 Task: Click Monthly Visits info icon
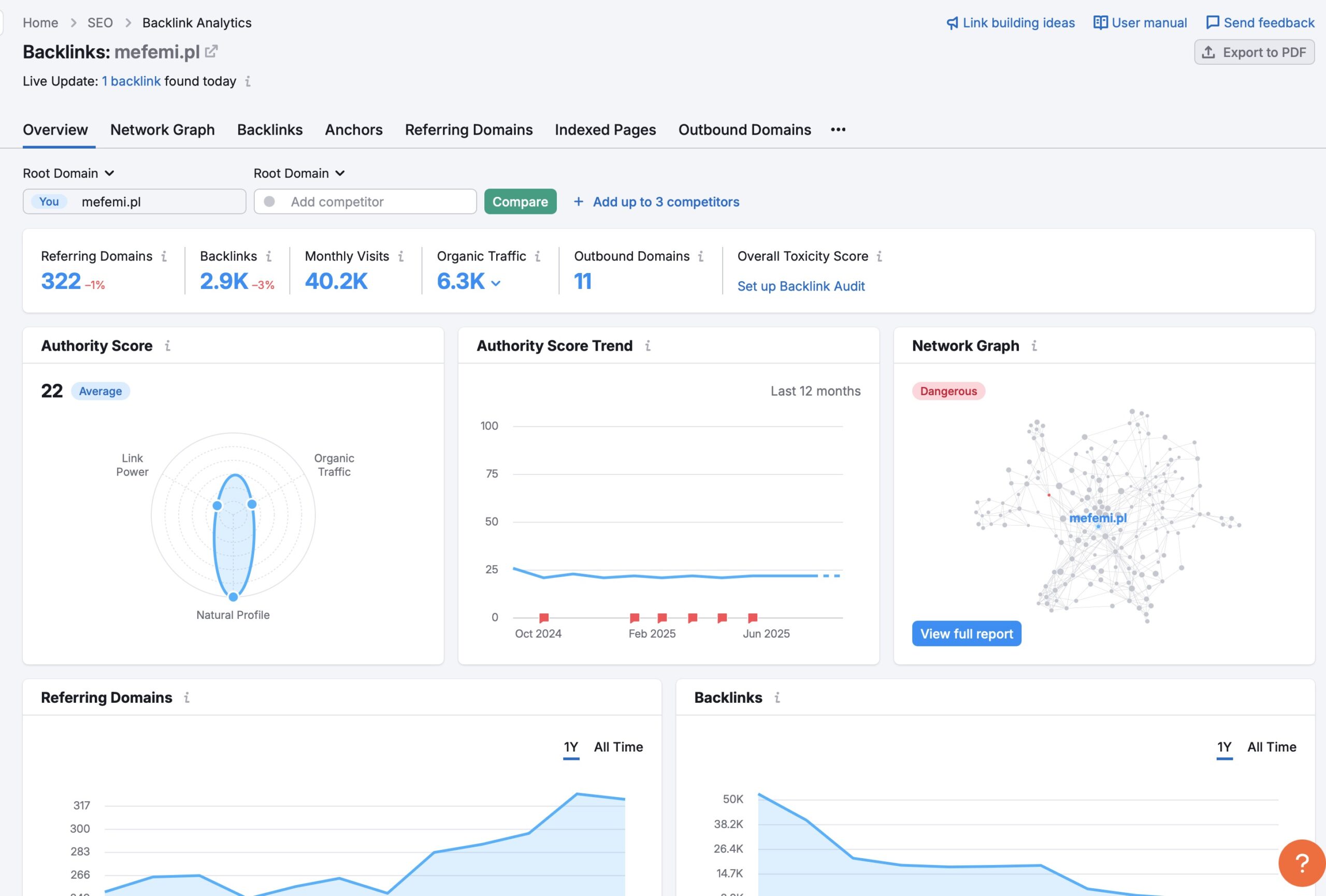click(x=400, y=256)
